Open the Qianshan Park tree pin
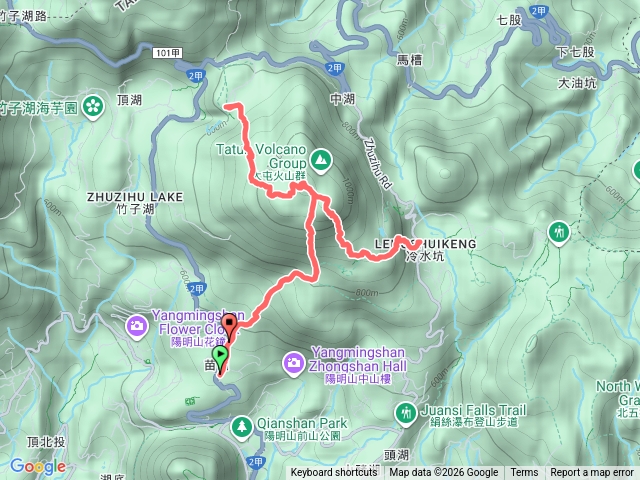Viewport: 640px width, 480px height. coord(242,427)
